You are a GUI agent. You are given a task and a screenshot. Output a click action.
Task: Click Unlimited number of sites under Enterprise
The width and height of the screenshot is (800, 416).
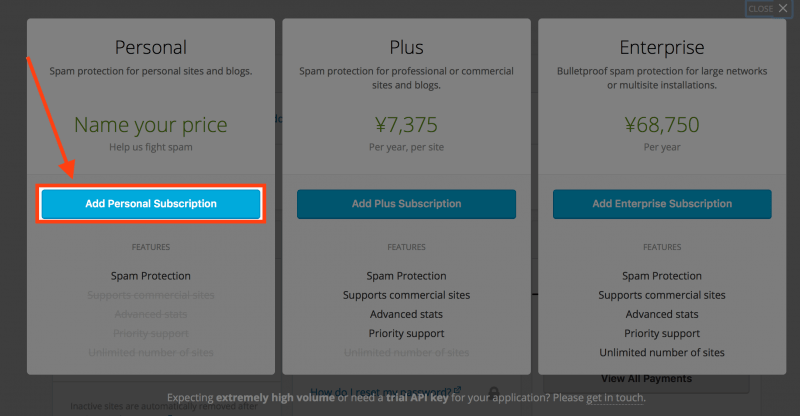point(662,352)
